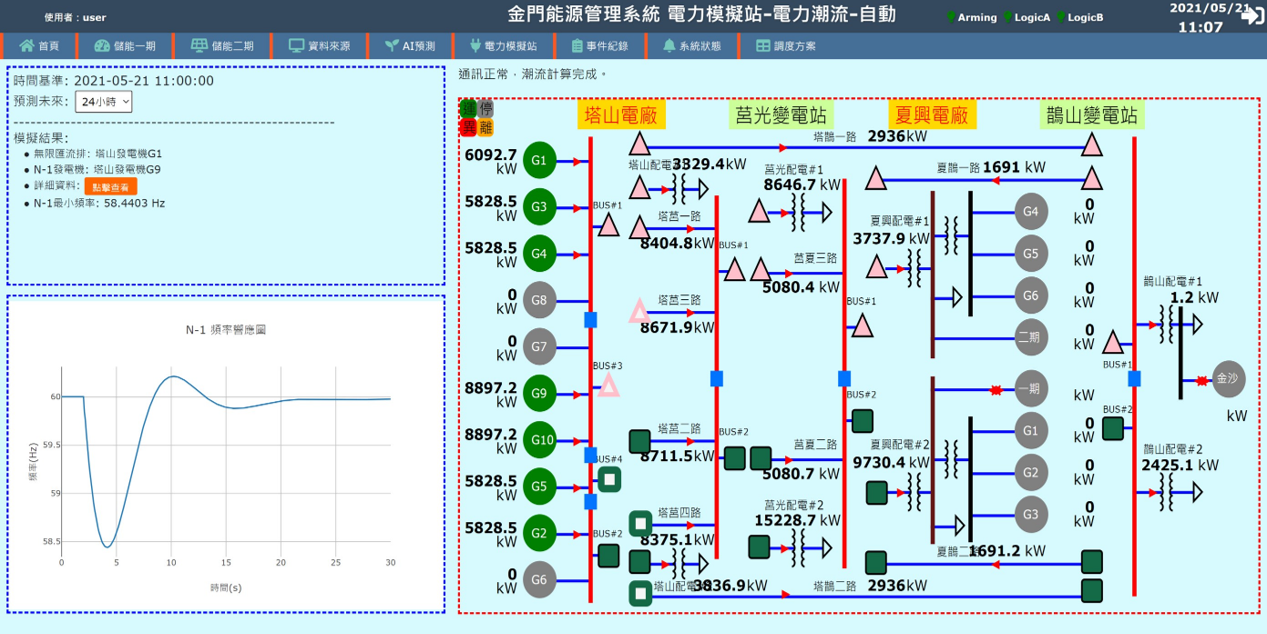Image resolution: width=1267 pixels, height=634 pixels.
Task: Select the gray G8 generator icon
Action: (539, 300)
